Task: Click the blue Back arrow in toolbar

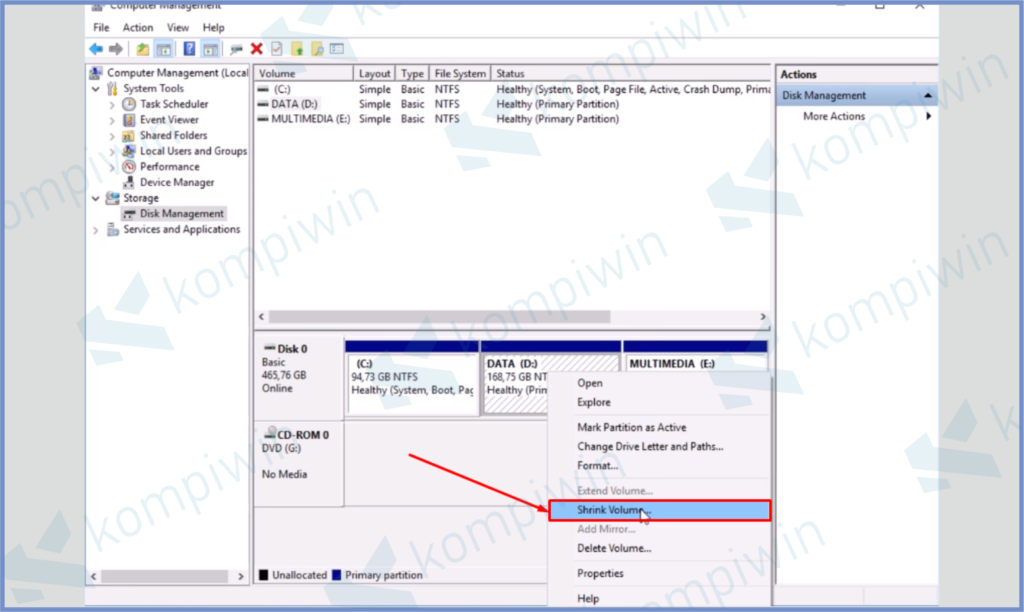Action: (x=96, y=48)
